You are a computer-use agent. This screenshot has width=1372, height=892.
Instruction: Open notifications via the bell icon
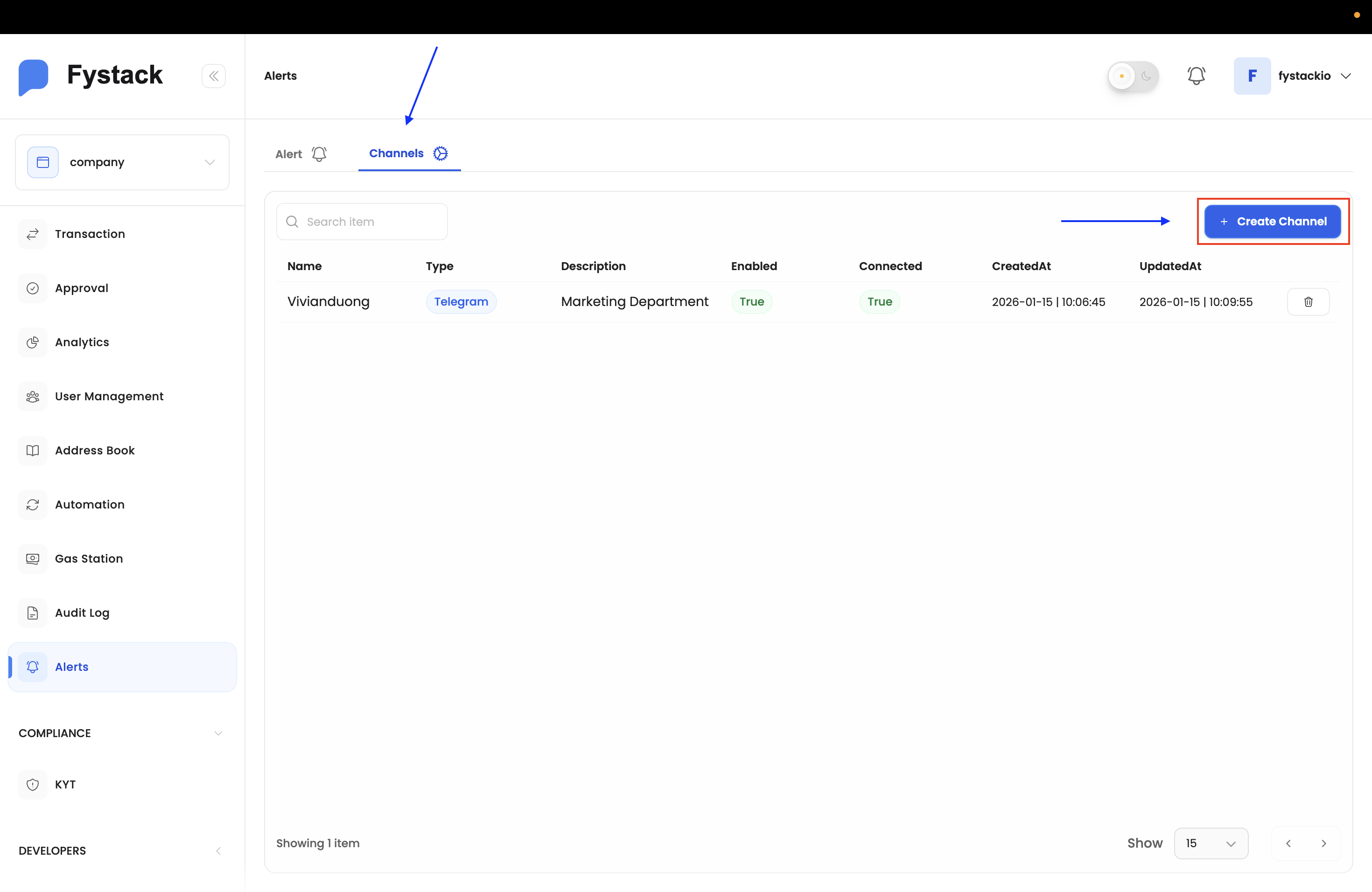1197,76
